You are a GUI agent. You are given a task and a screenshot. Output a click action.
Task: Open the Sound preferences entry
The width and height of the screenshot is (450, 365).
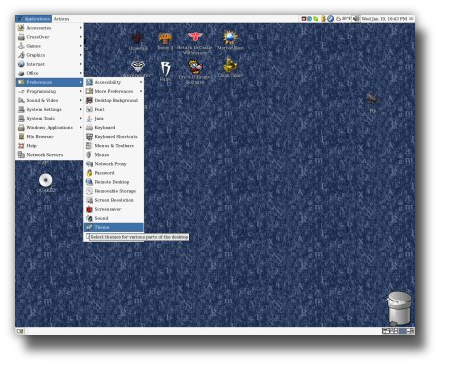point(114,218)
